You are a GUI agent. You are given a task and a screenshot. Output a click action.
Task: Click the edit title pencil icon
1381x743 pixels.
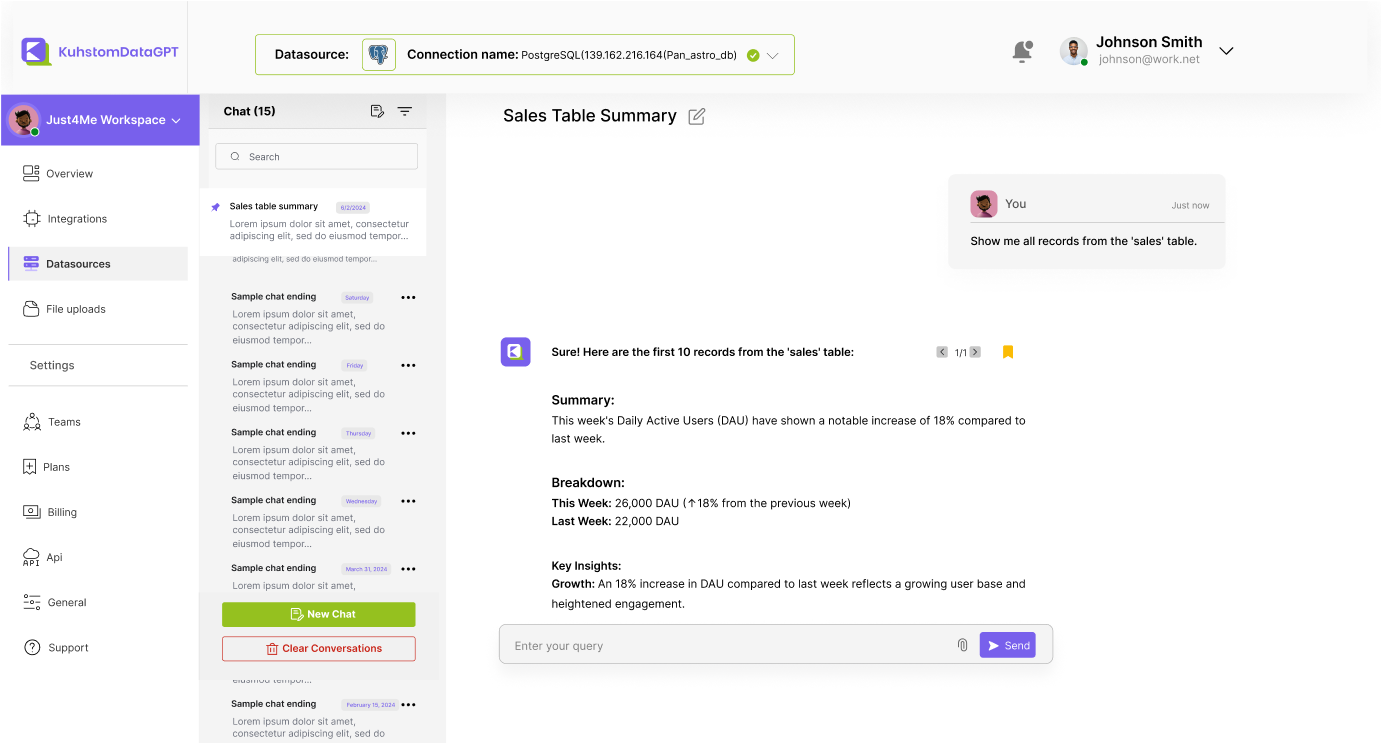coord(697,116)
